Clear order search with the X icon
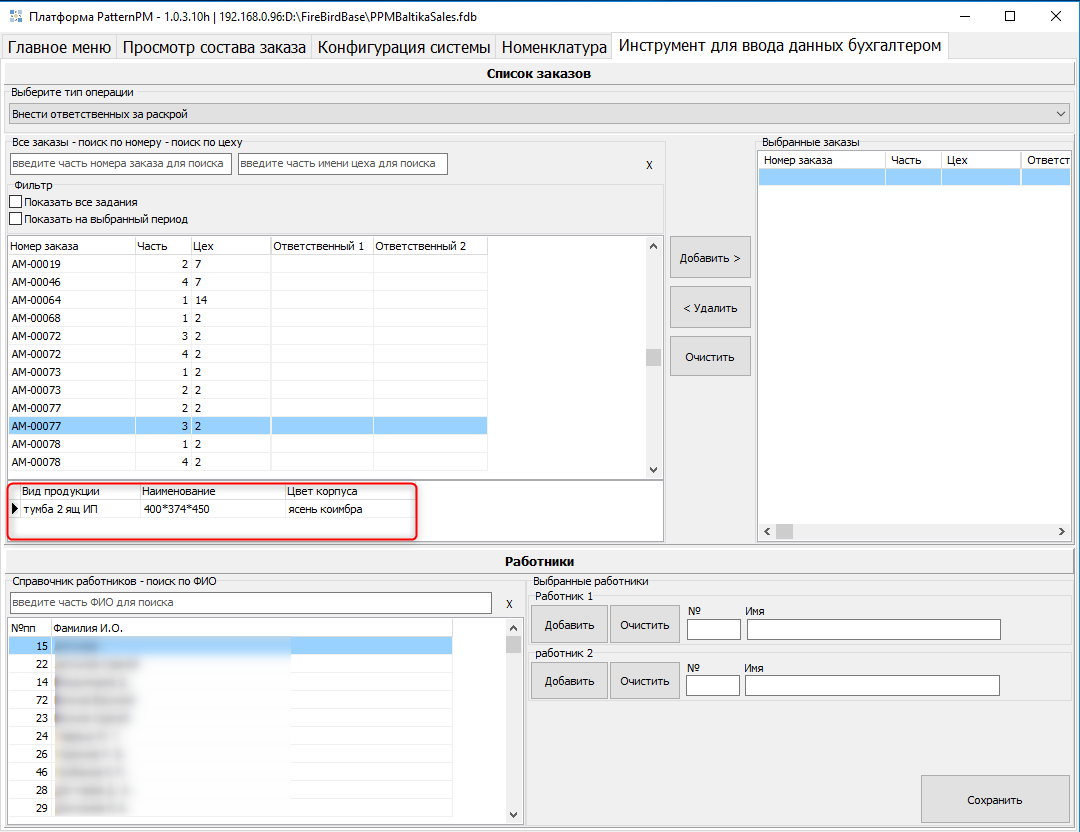This screenshot has height=832, width=1080. (649, 165)
